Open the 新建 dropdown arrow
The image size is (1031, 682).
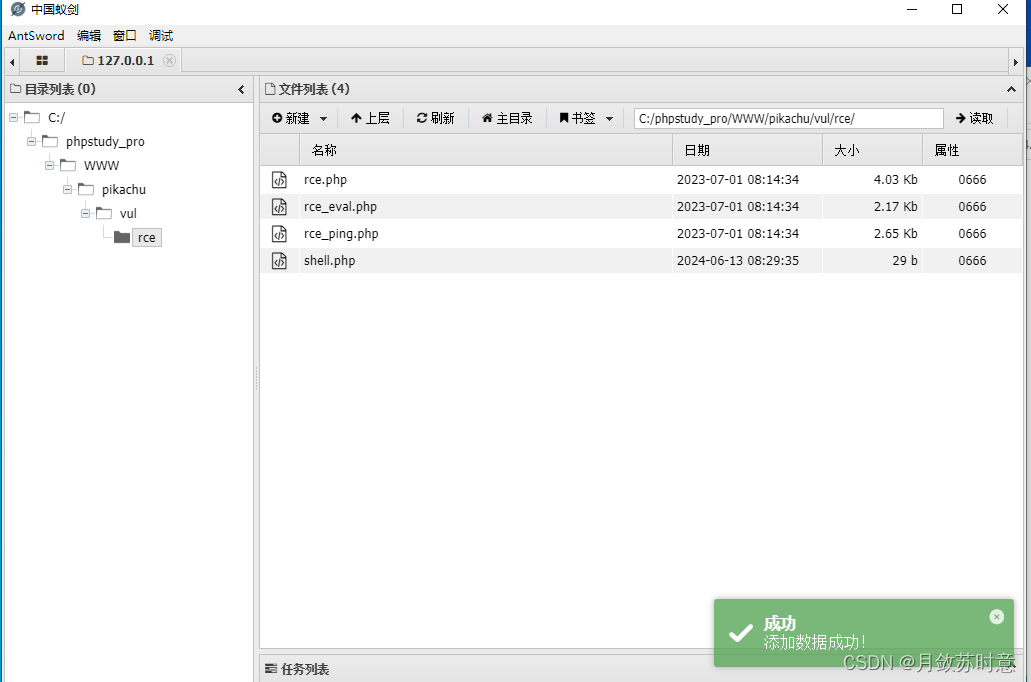(324, 119)
